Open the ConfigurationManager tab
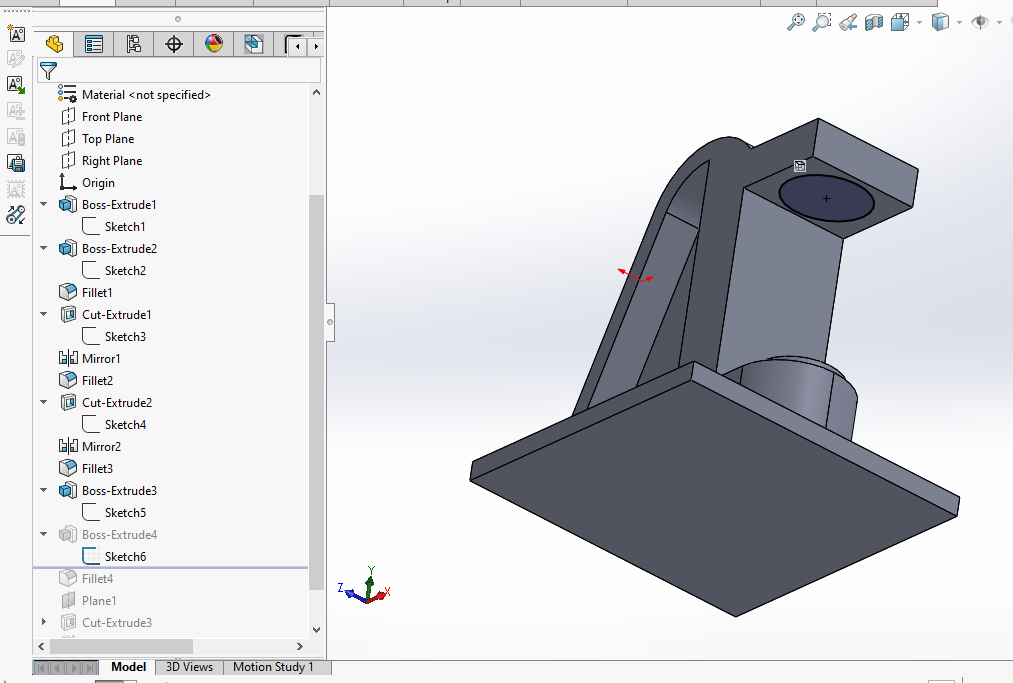 [x=134, y=44]
